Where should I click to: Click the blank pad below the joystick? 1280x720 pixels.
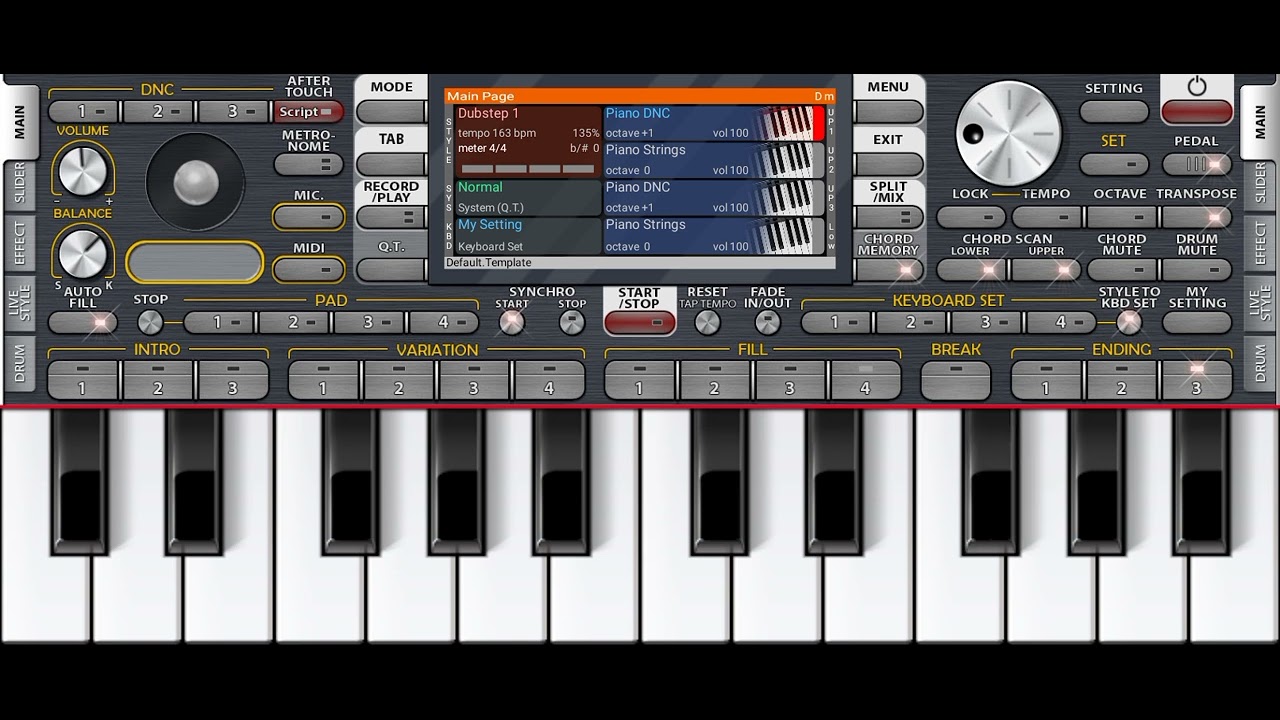(195, 262)
